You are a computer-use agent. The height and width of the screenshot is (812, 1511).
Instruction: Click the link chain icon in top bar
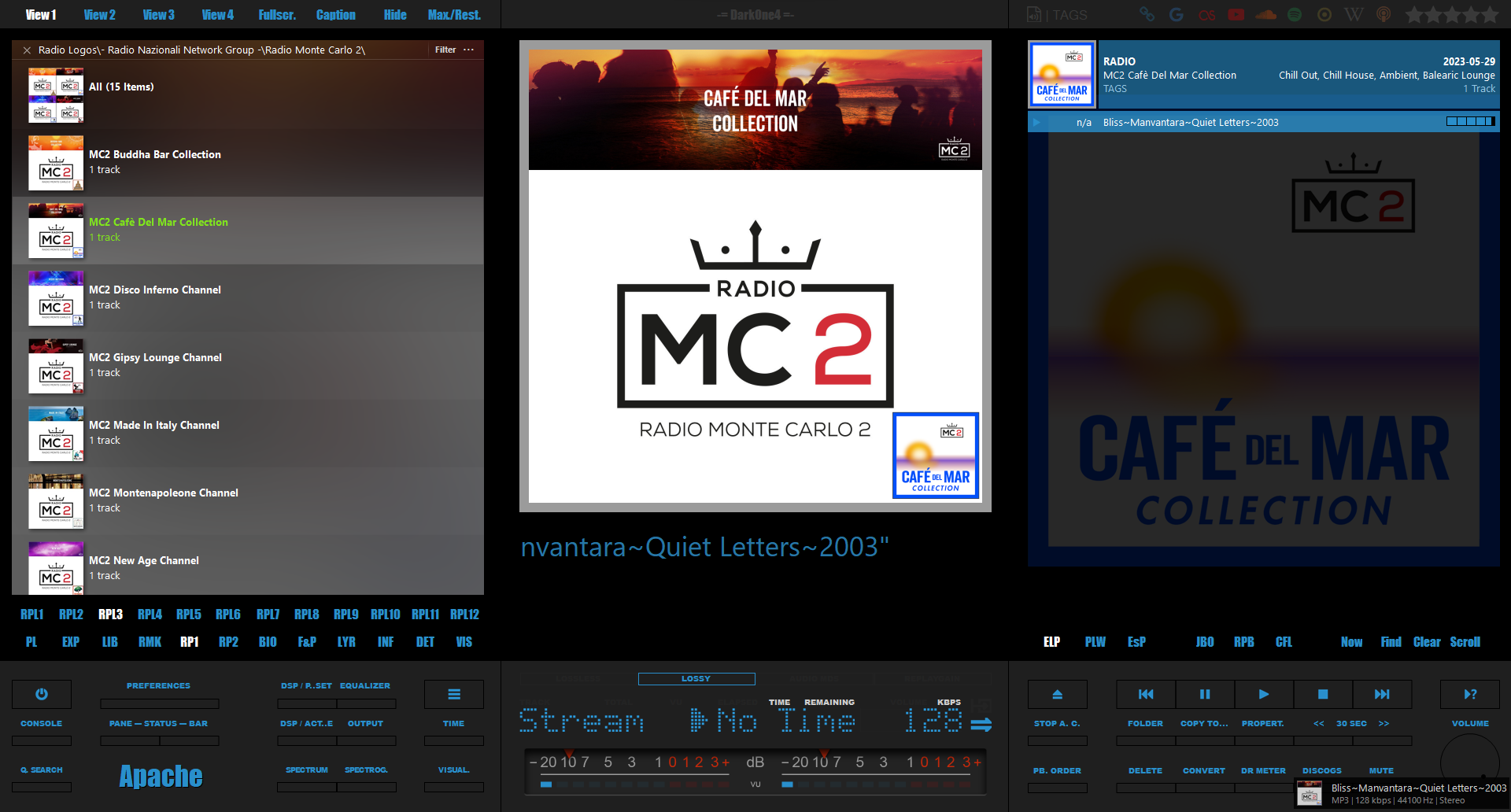(x=1147, y=14)
